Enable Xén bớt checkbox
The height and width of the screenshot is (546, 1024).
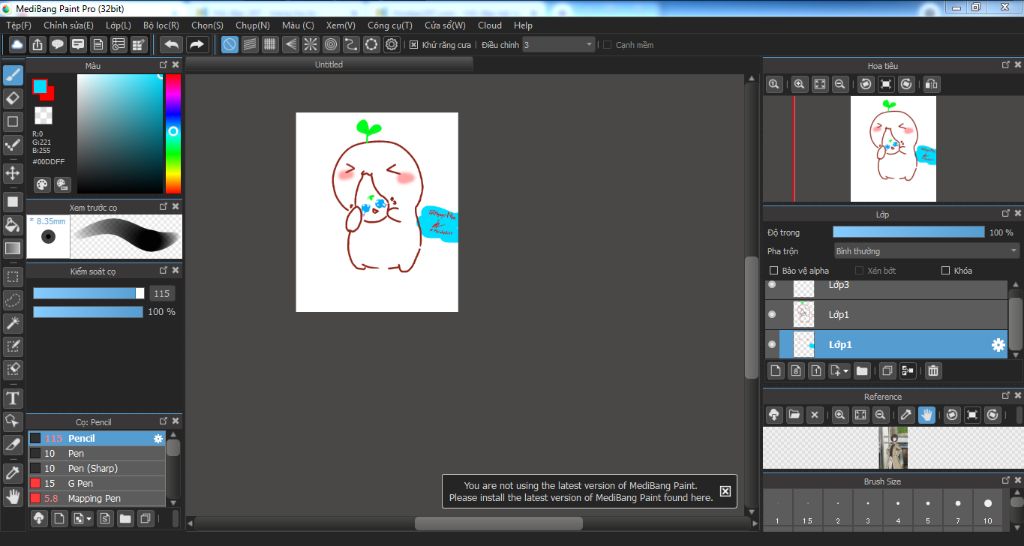859,270
